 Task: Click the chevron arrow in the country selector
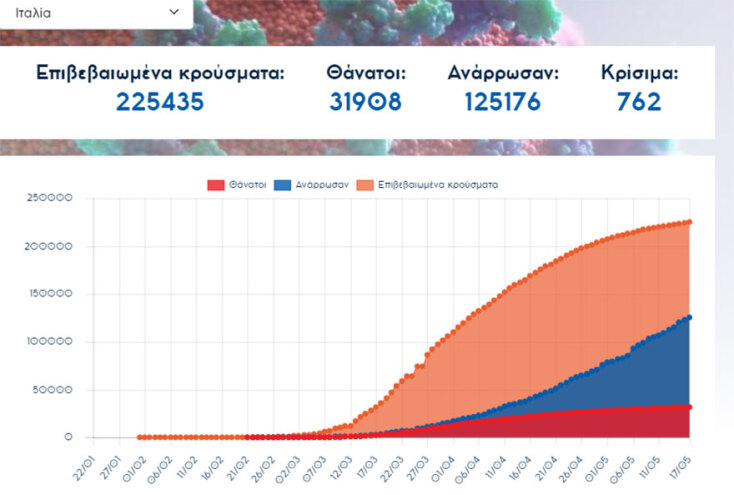[174, 12]
